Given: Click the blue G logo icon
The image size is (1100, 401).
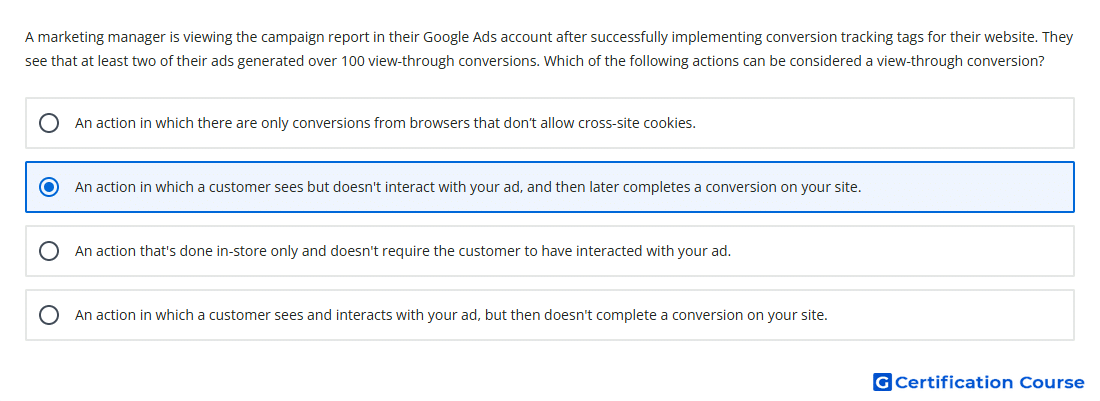Looking at the screenshot, I should [x=882, y=382].
